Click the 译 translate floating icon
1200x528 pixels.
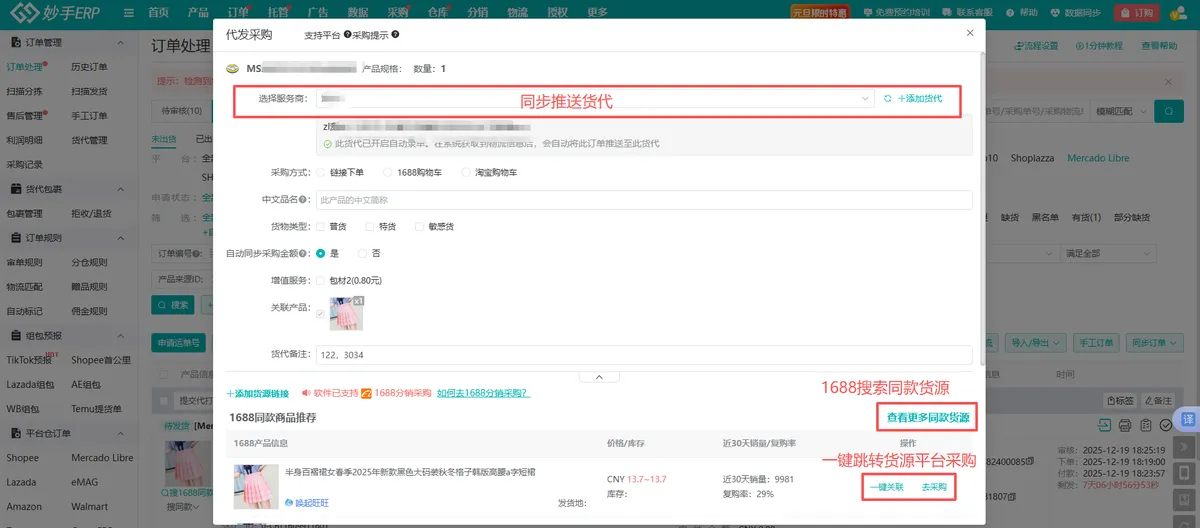pos(1188,419)
